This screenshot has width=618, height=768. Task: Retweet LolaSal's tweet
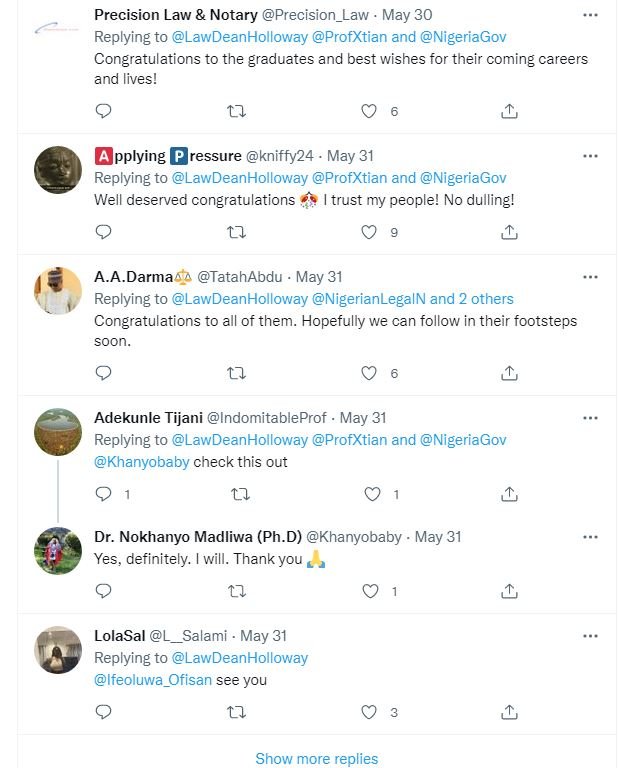[237, 712]
